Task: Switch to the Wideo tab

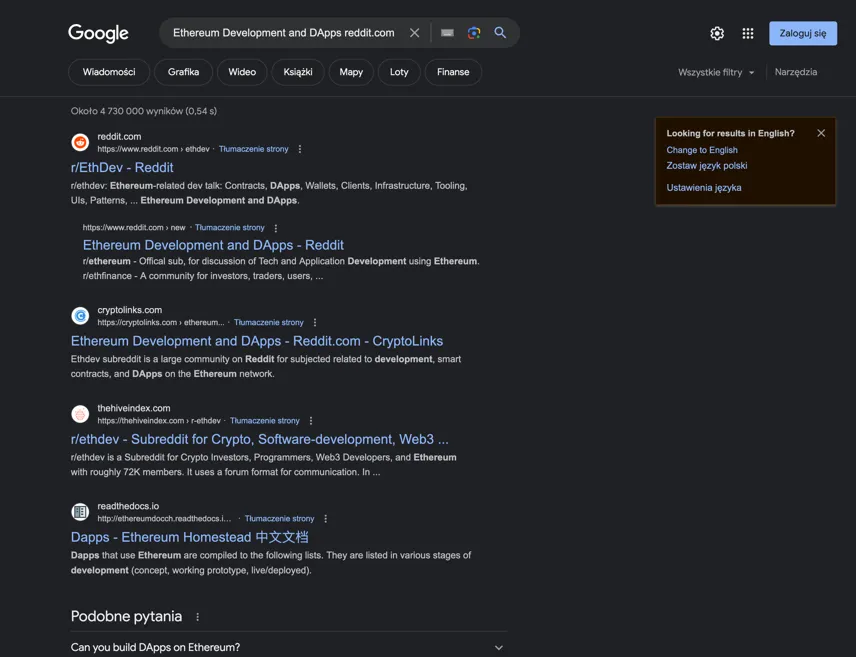Action: [242, 72]
